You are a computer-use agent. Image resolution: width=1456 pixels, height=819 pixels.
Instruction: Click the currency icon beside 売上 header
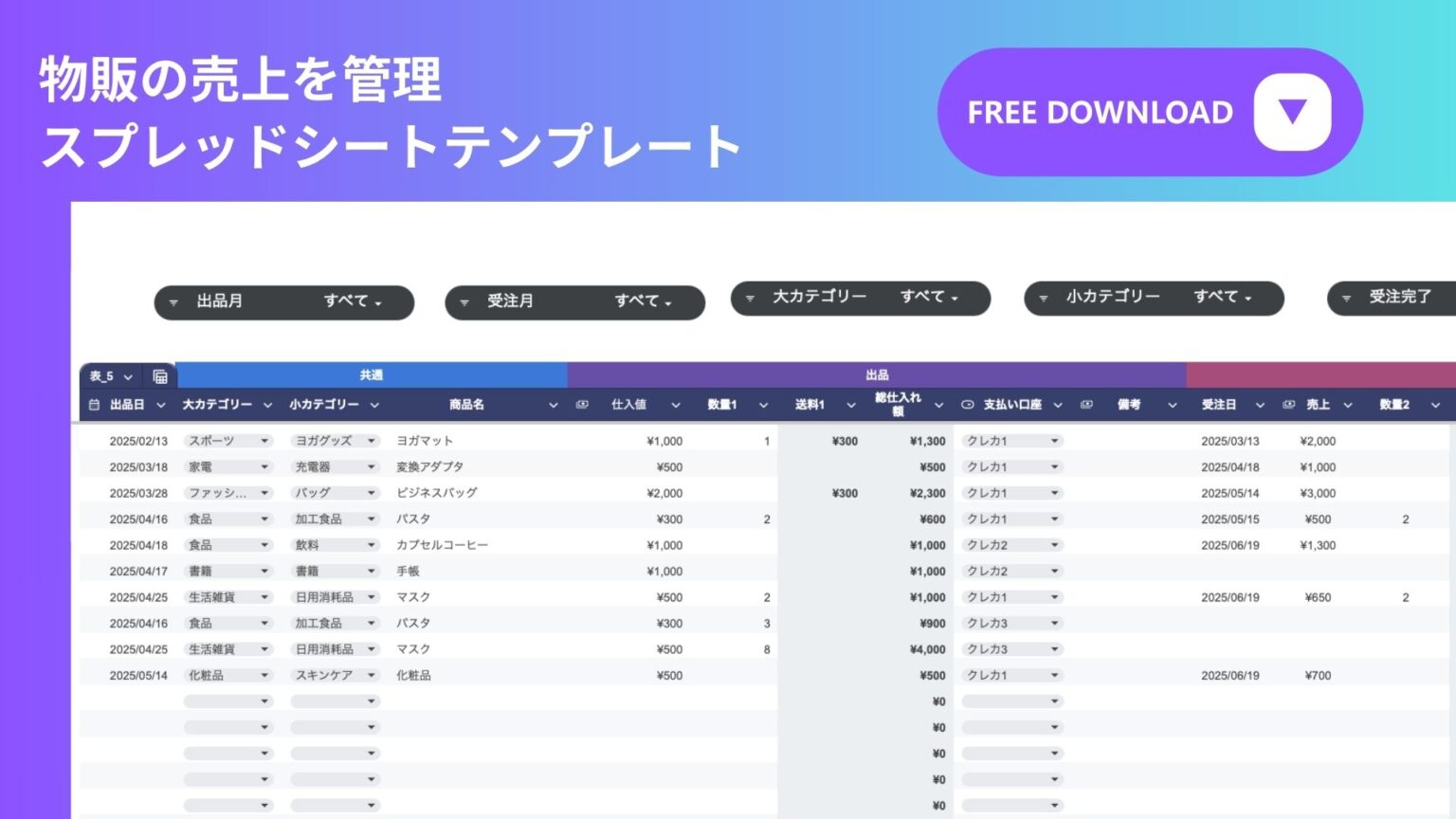tap(1287, 404)
